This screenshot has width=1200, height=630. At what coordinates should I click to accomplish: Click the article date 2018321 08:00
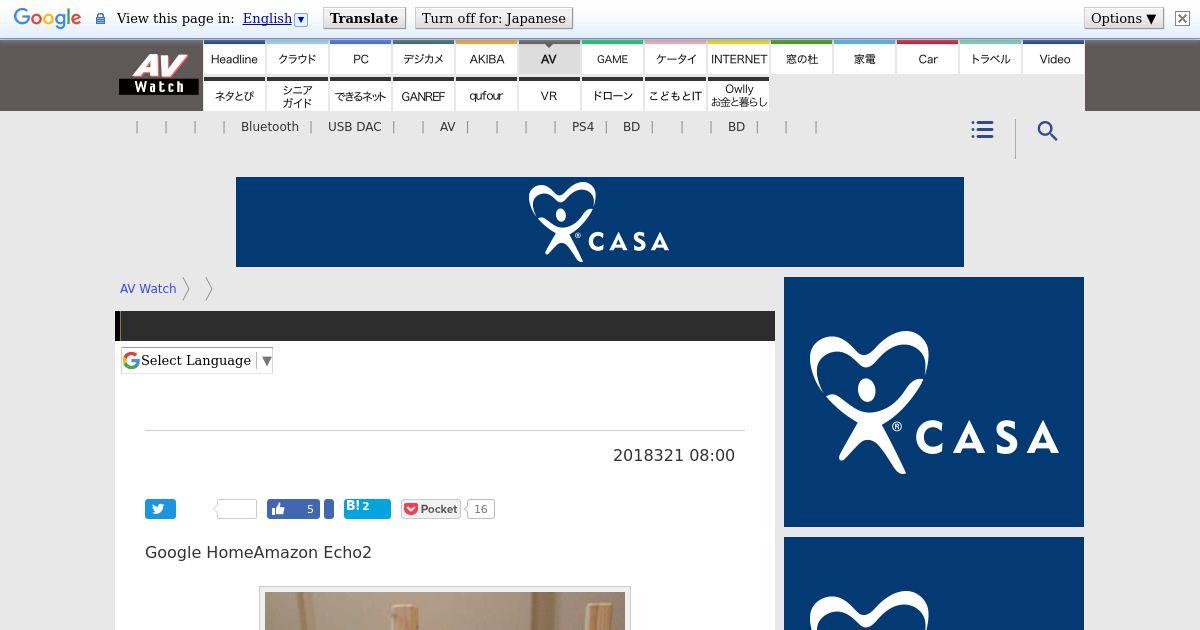click(674, 455)
